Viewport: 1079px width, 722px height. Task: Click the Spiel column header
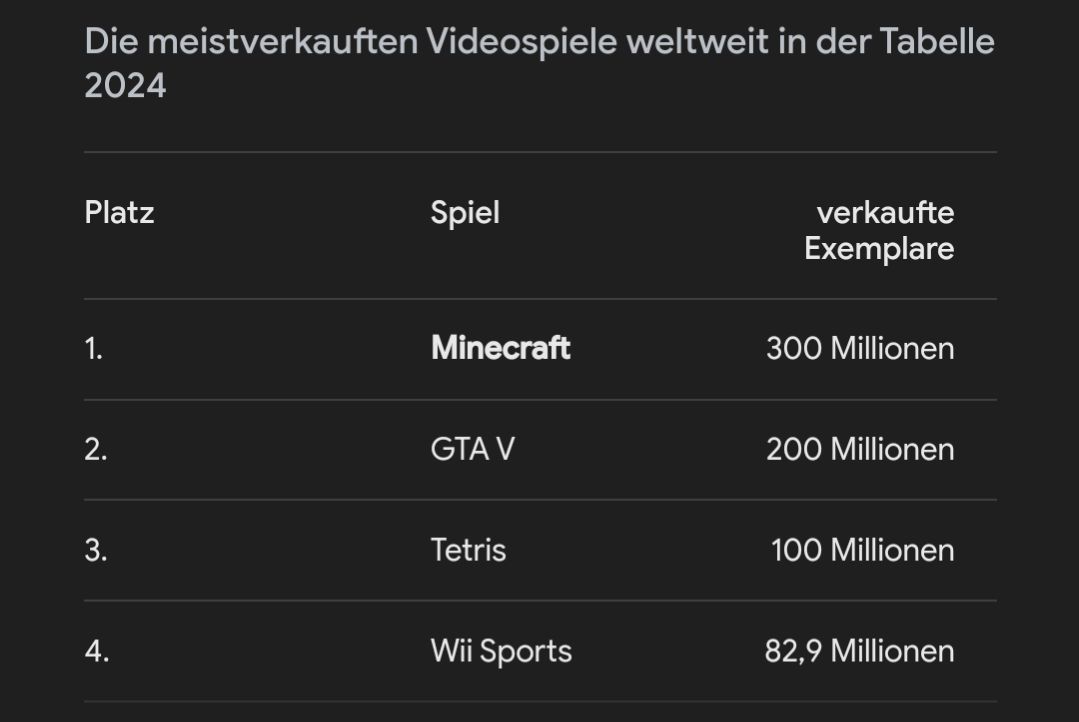(465, 212)
